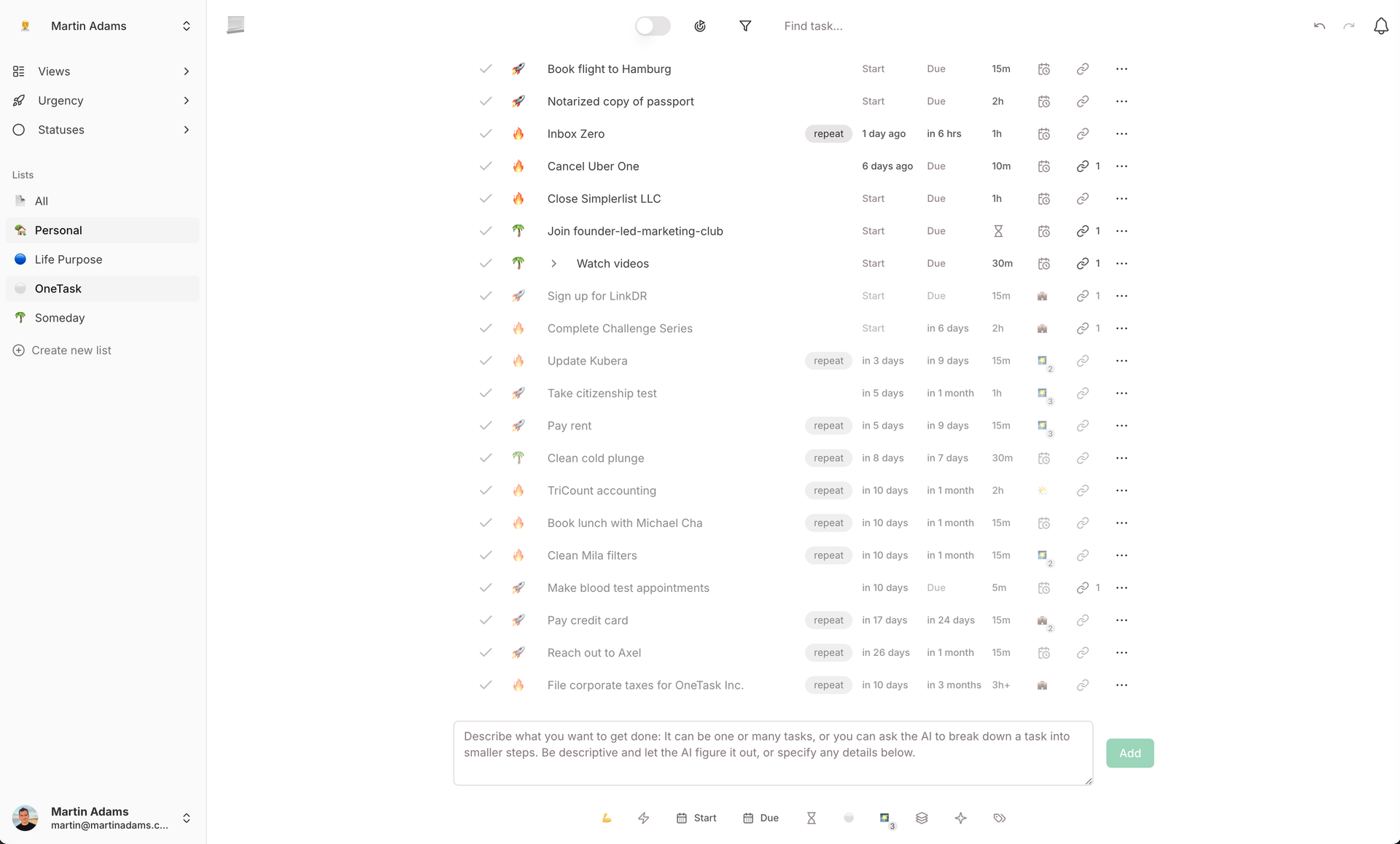Open the Someday list
This screenshot has width=1400, height=844.
[x=60, y=318]
